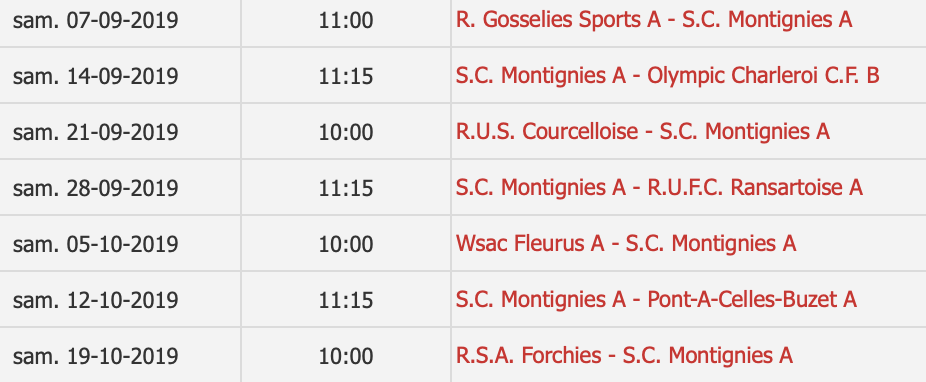This screenshot has width=926, height=382.
Task: Open the match against Olympic Charleroi C.F. B
Action: pyautogui.click(x=667, y=76)
